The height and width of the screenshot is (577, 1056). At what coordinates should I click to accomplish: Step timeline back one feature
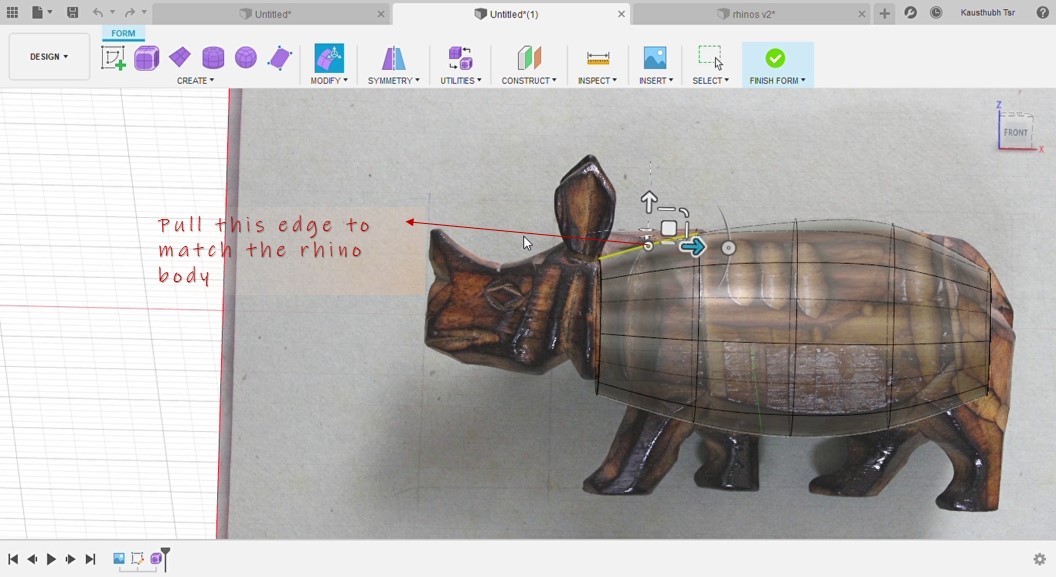(32, 559)
